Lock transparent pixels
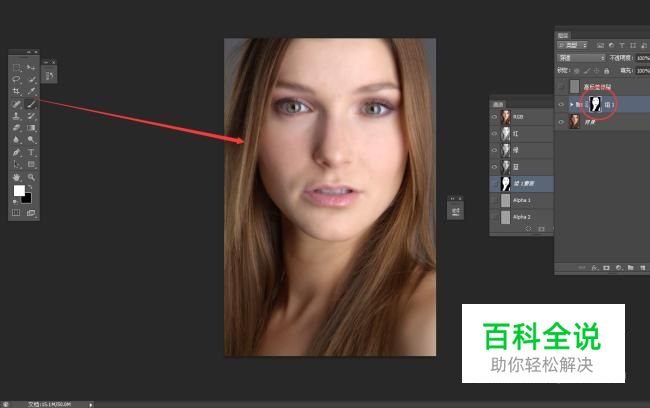Image resolution: width=650 pixels, height=408 pixels. (x=577, y=71)
